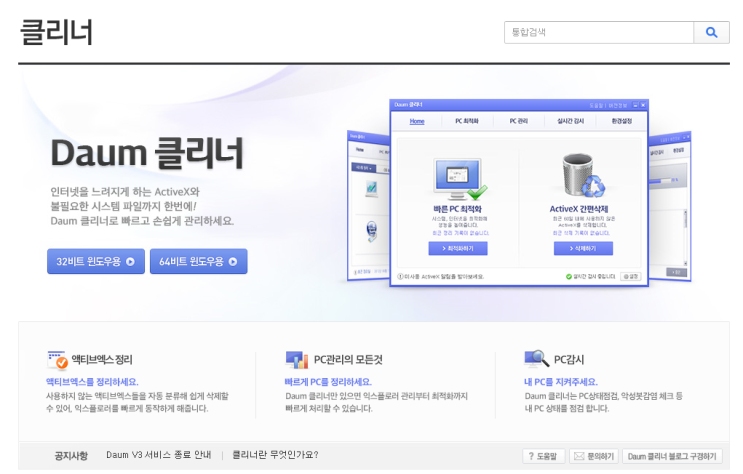Click the PC감시 section title
The width and height of the screenshot is (743, 474).
569,360
